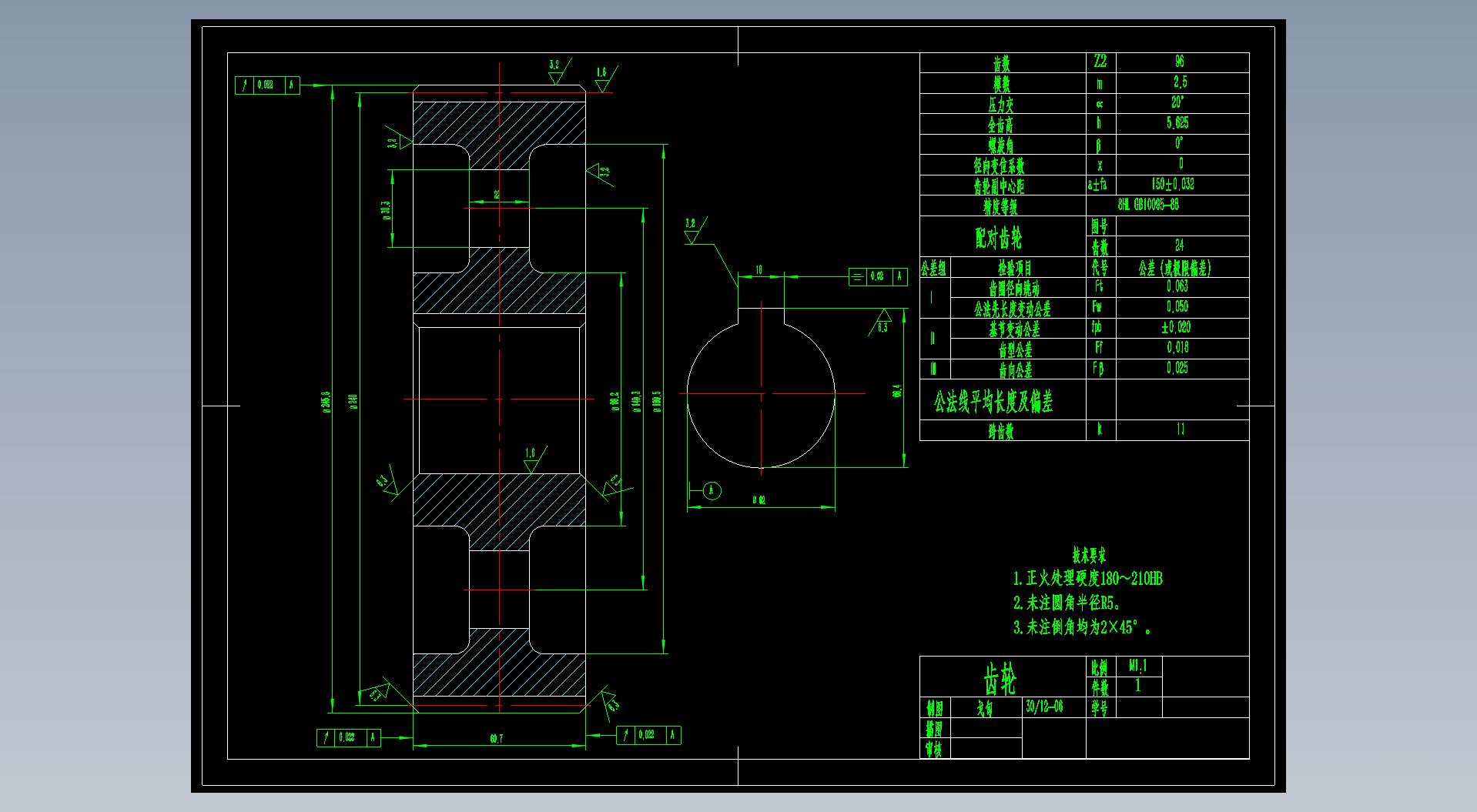Screen dimensions: 1477x812
Task: Click the '公差 (或极限偏差)' column header
Action: [1176, 268]
